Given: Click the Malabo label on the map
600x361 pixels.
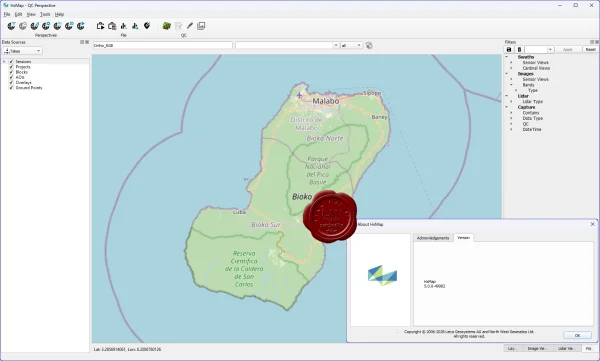Looking at the screenshot, I should [326, 101].
